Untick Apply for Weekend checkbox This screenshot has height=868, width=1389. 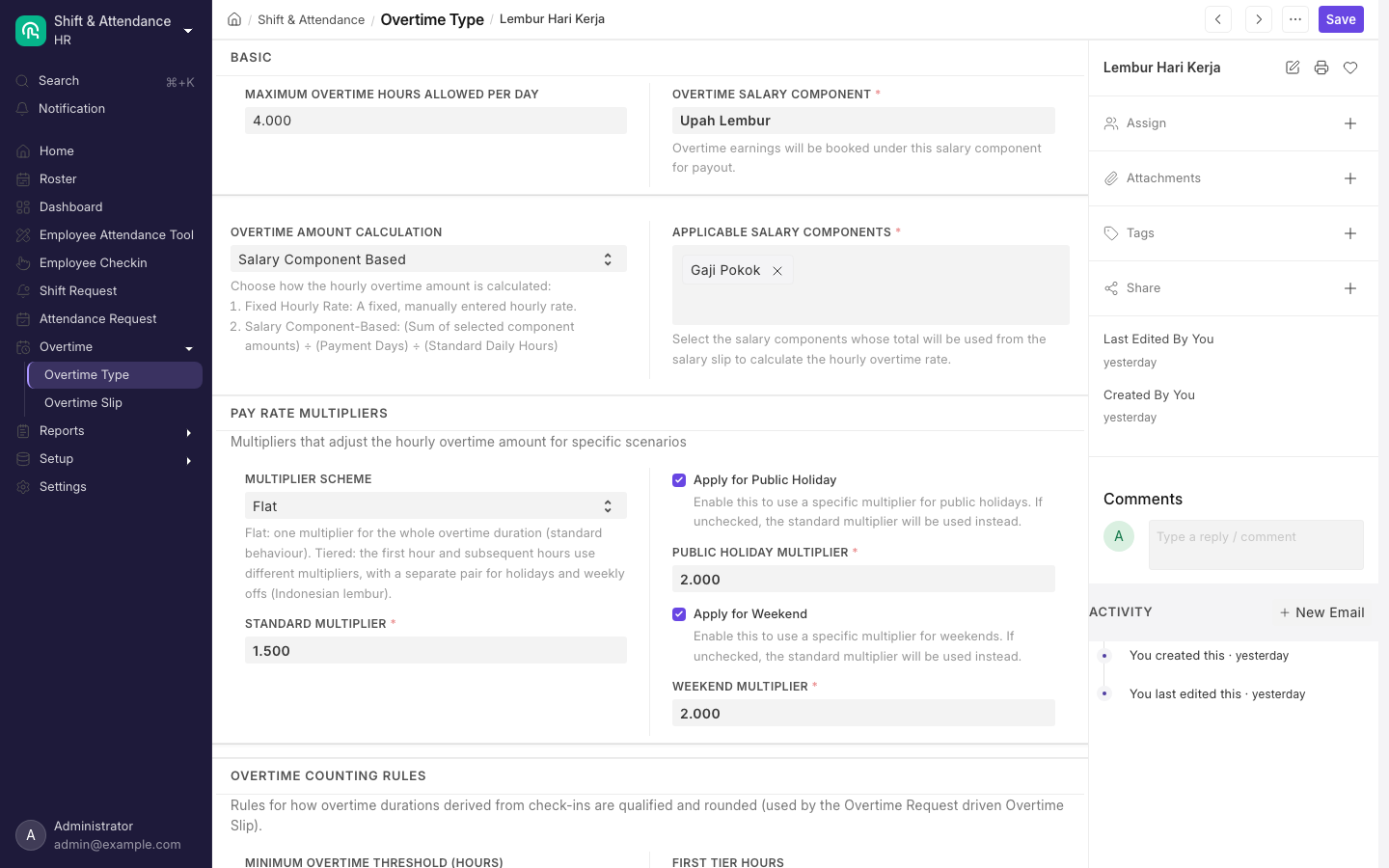[679, 614]
